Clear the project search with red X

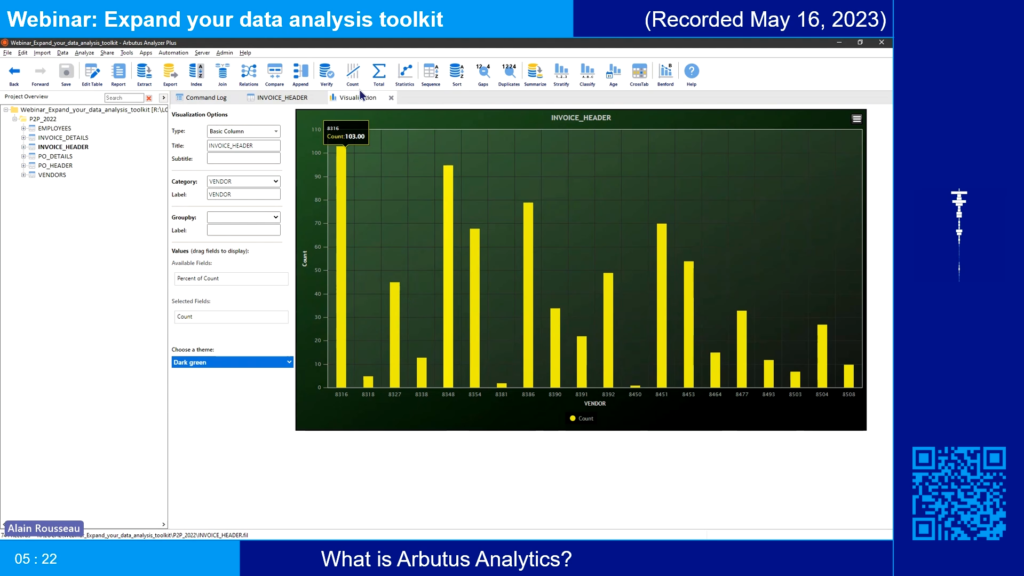click(149, 98)
